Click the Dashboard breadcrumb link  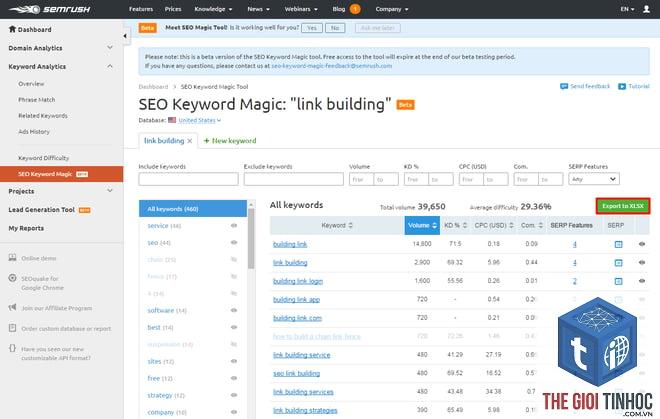[x=153, y=87]
